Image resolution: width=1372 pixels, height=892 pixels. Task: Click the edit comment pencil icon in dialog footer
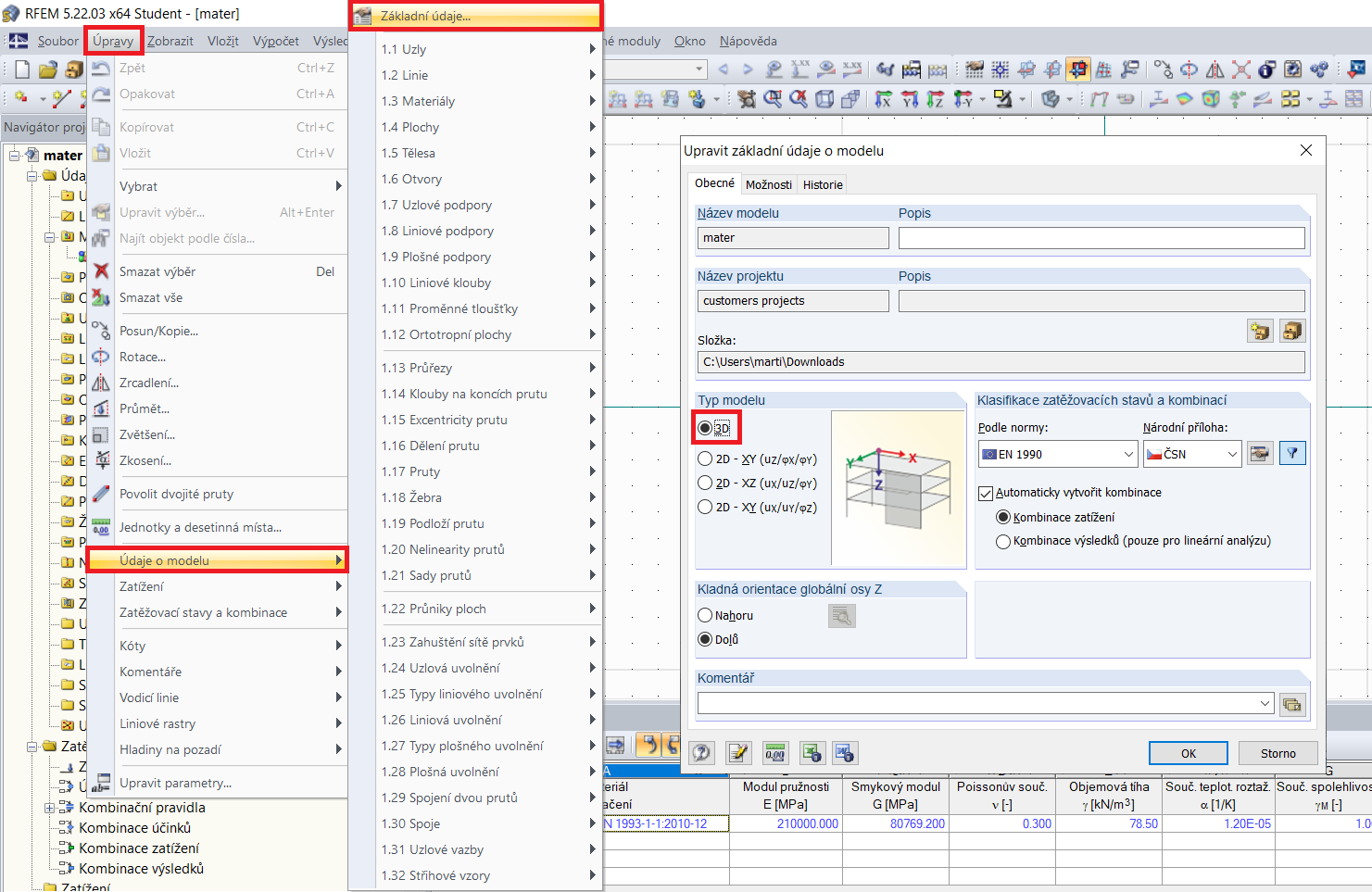tap(738, 753)
